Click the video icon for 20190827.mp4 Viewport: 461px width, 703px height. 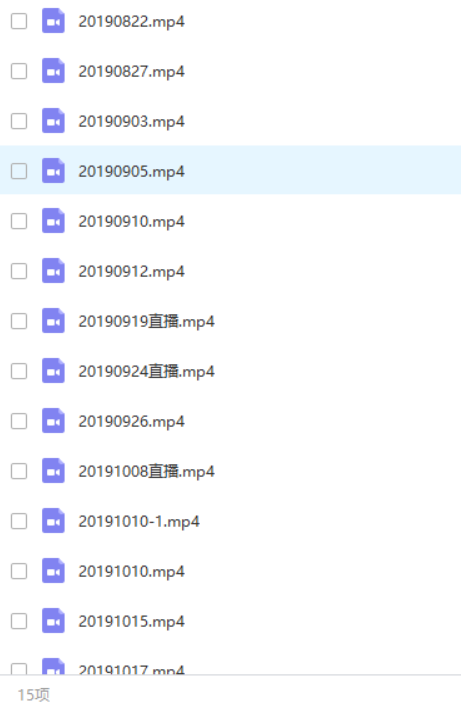53,71
